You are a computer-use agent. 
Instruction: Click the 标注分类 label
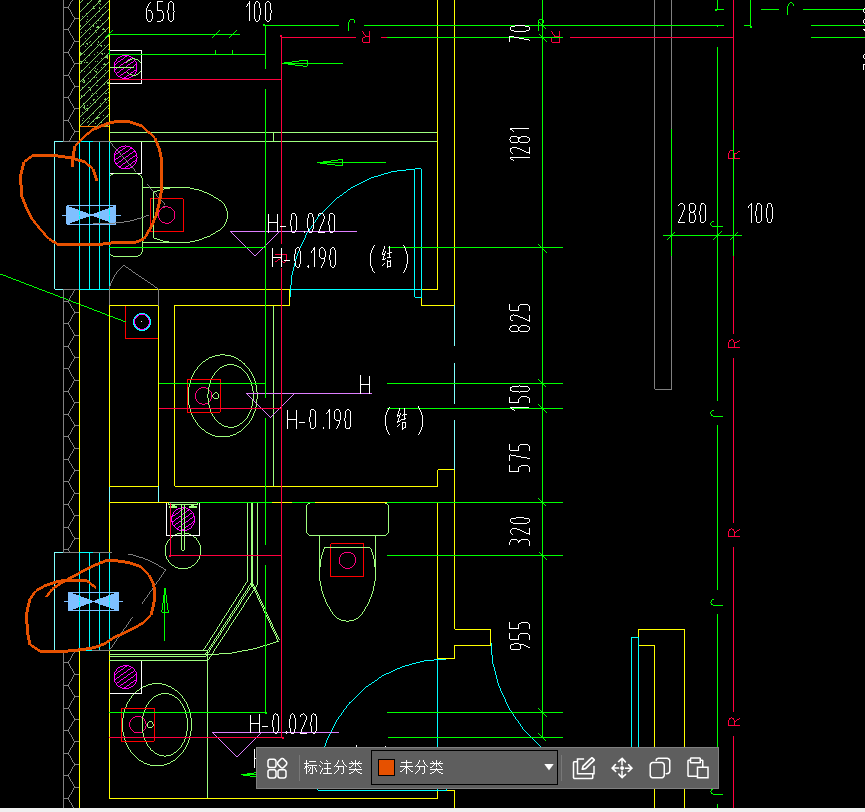(333, 767)
